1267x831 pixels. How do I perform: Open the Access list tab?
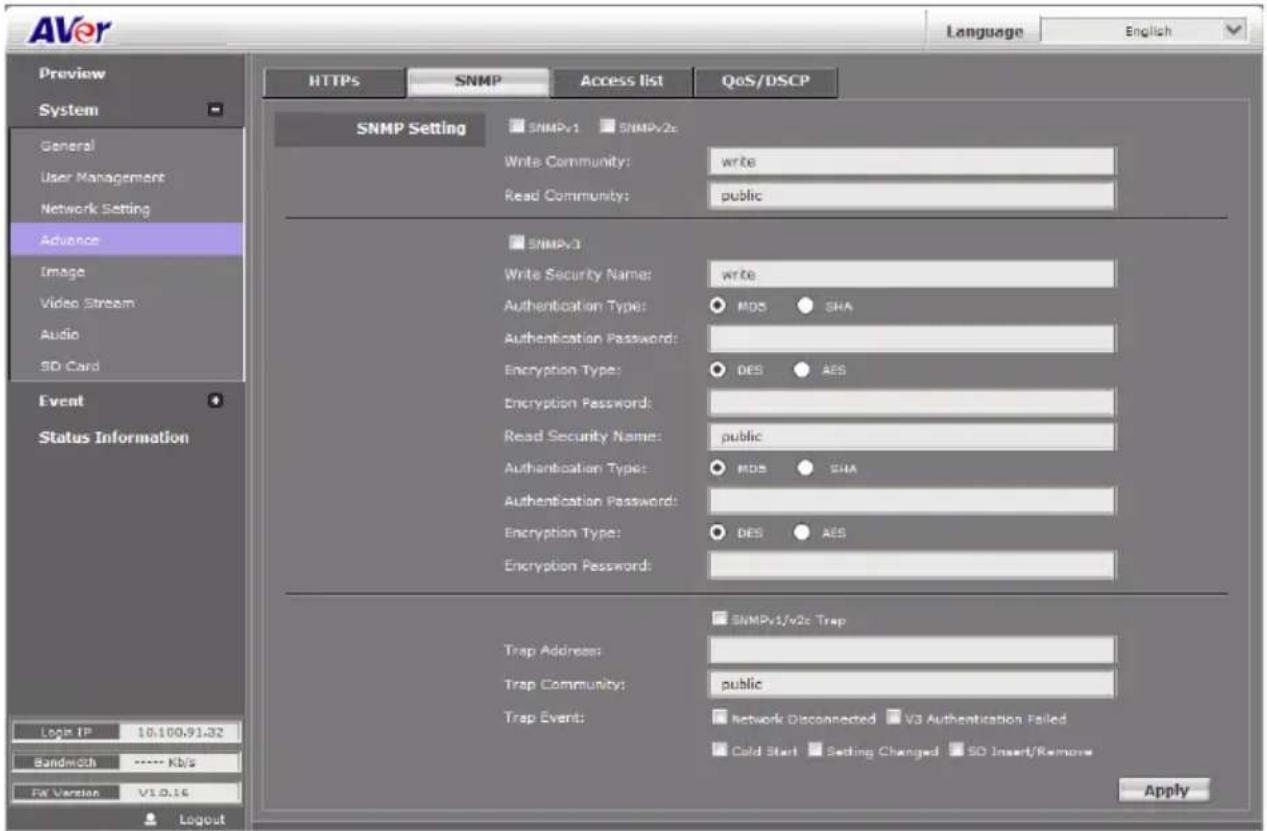pyautogui.click(x=621, y=82)
